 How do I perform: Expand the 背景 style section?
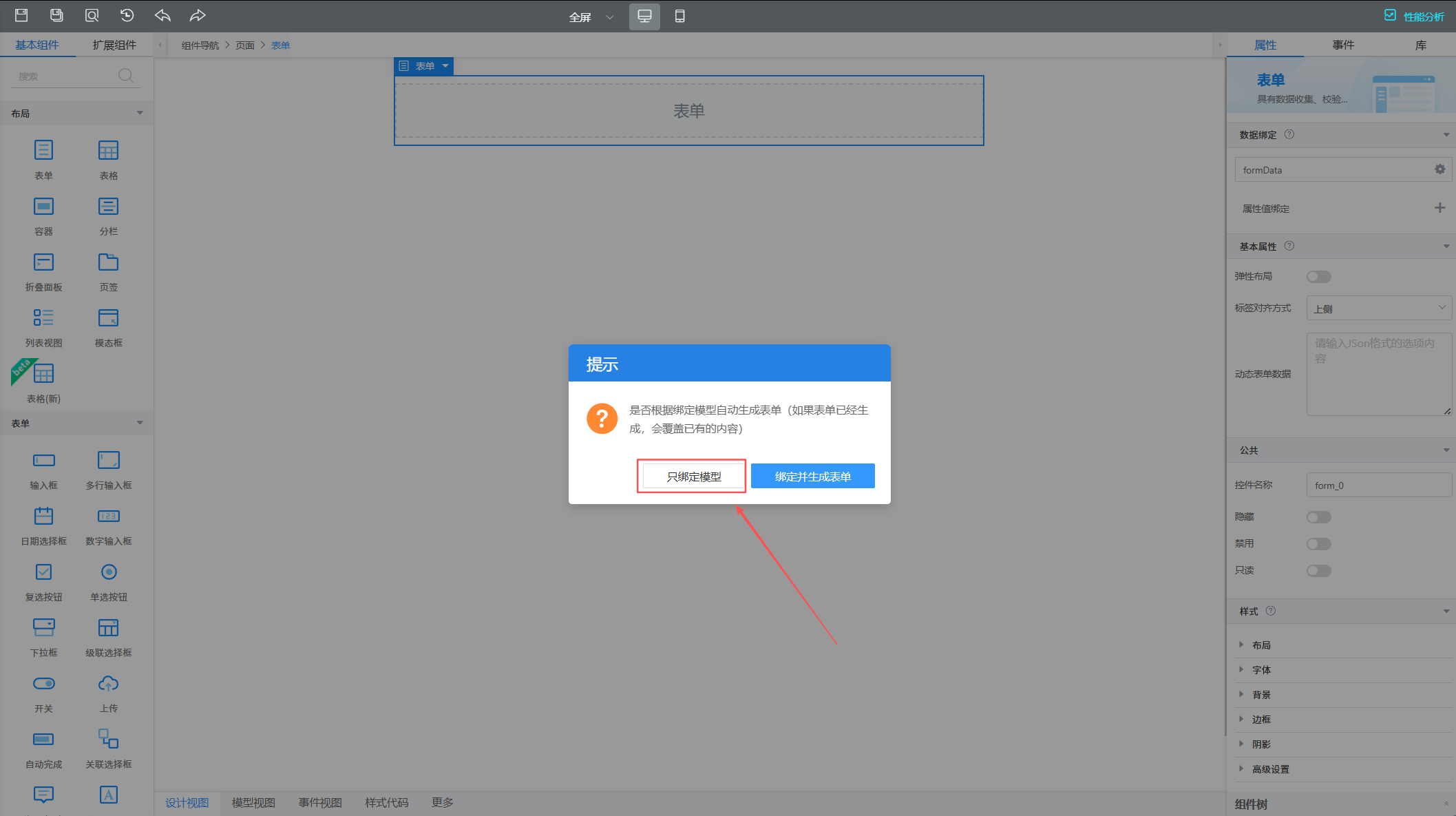[1261, 694]
